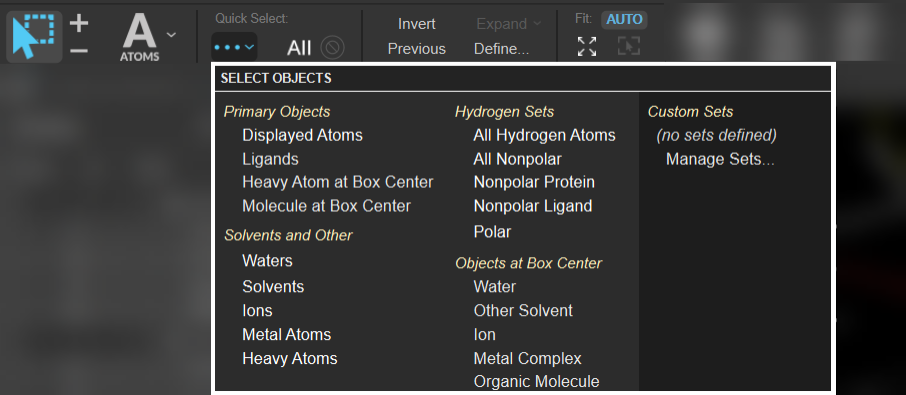Choose Heavy Atom at Box Center
The image size is (906, 395).
coord(337,182)
